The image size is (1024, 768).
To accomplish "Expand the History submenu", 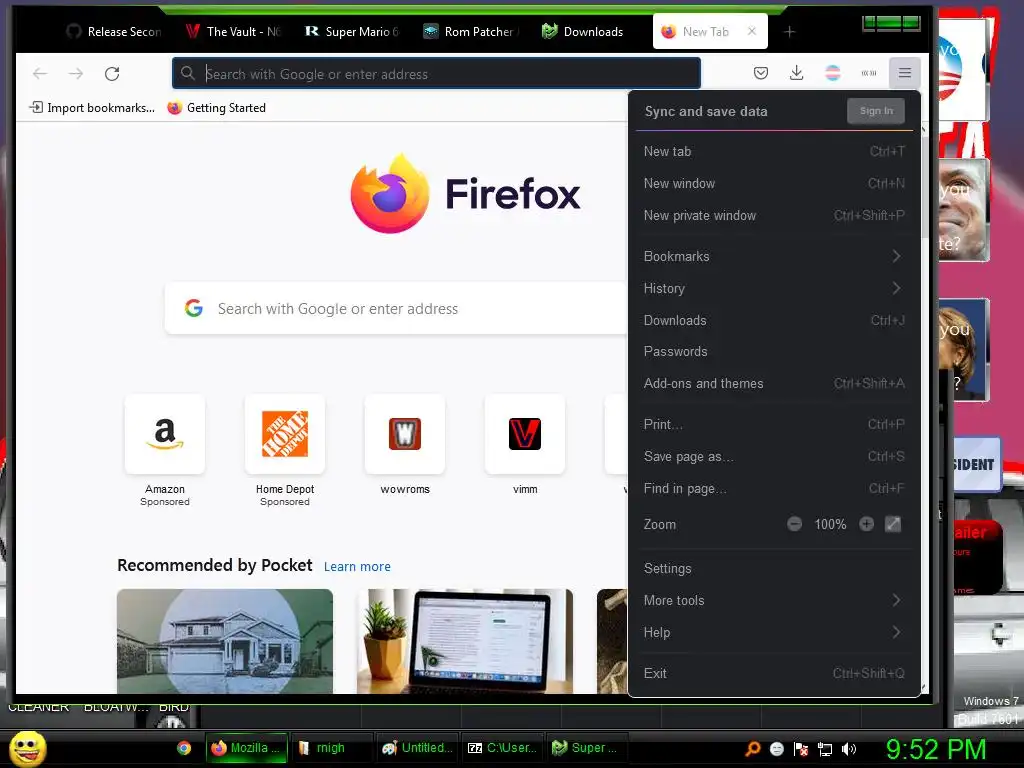I will 774,288.
